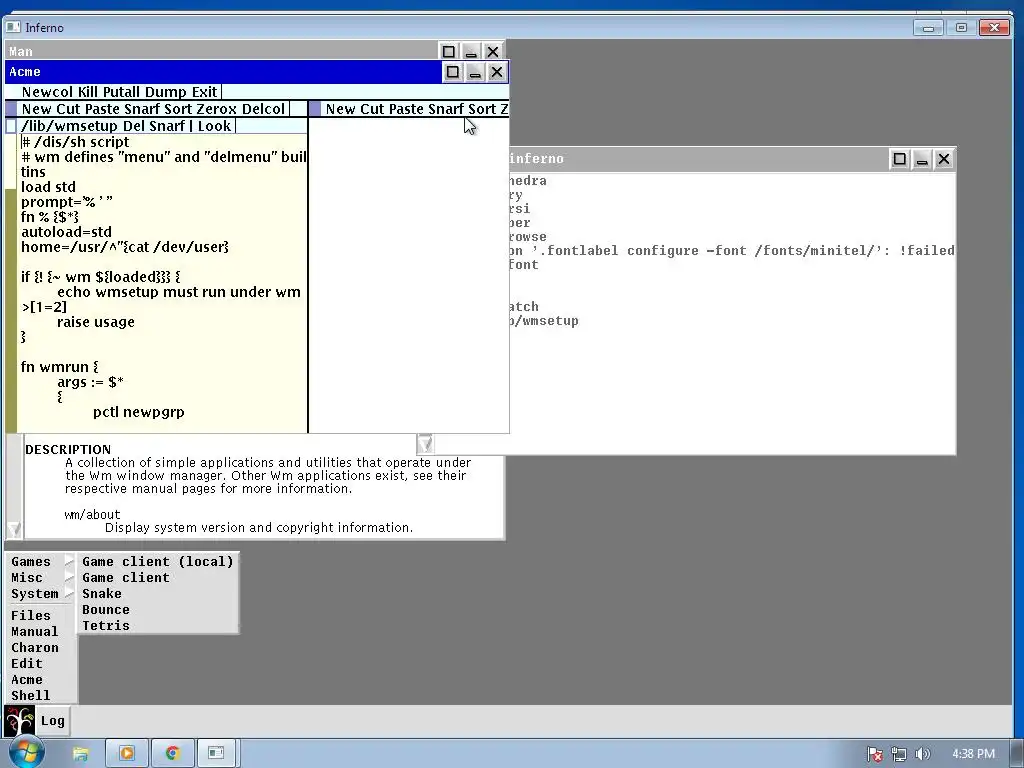Open Manual from the Inferno menu
This screenshot has height=768, width=1024.
coord(35,632)
